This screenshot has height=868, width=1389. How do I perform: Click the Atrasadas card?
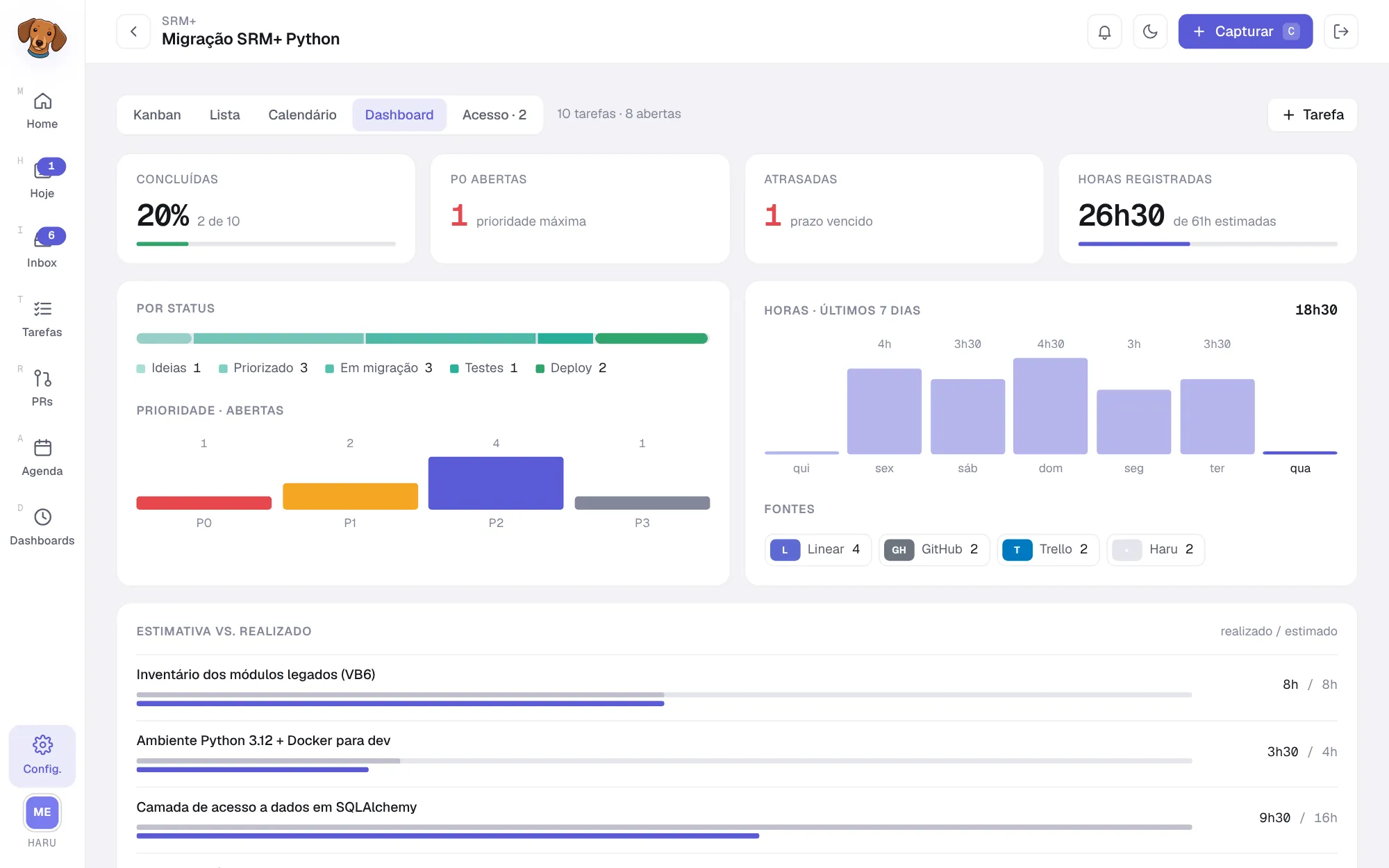894,208
